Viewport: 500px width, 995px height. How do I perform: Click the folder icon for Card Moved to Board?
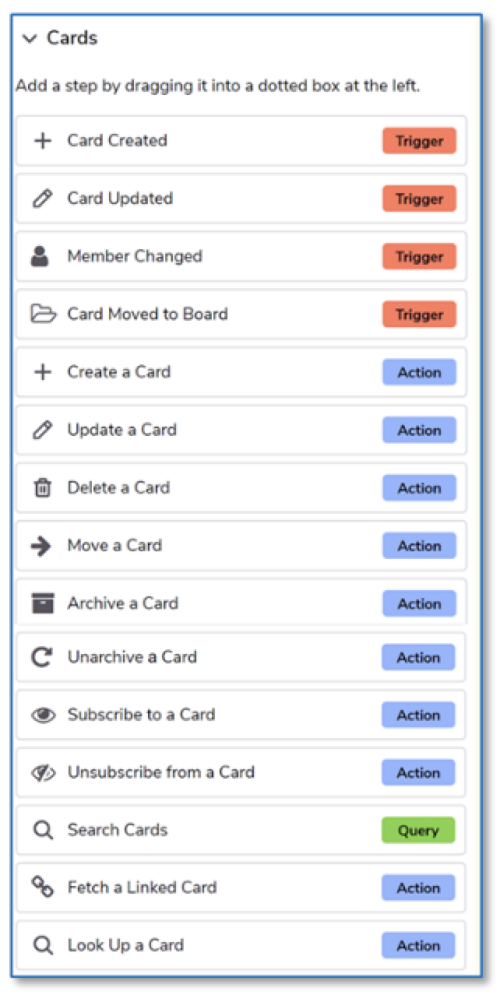coord(43,314)
